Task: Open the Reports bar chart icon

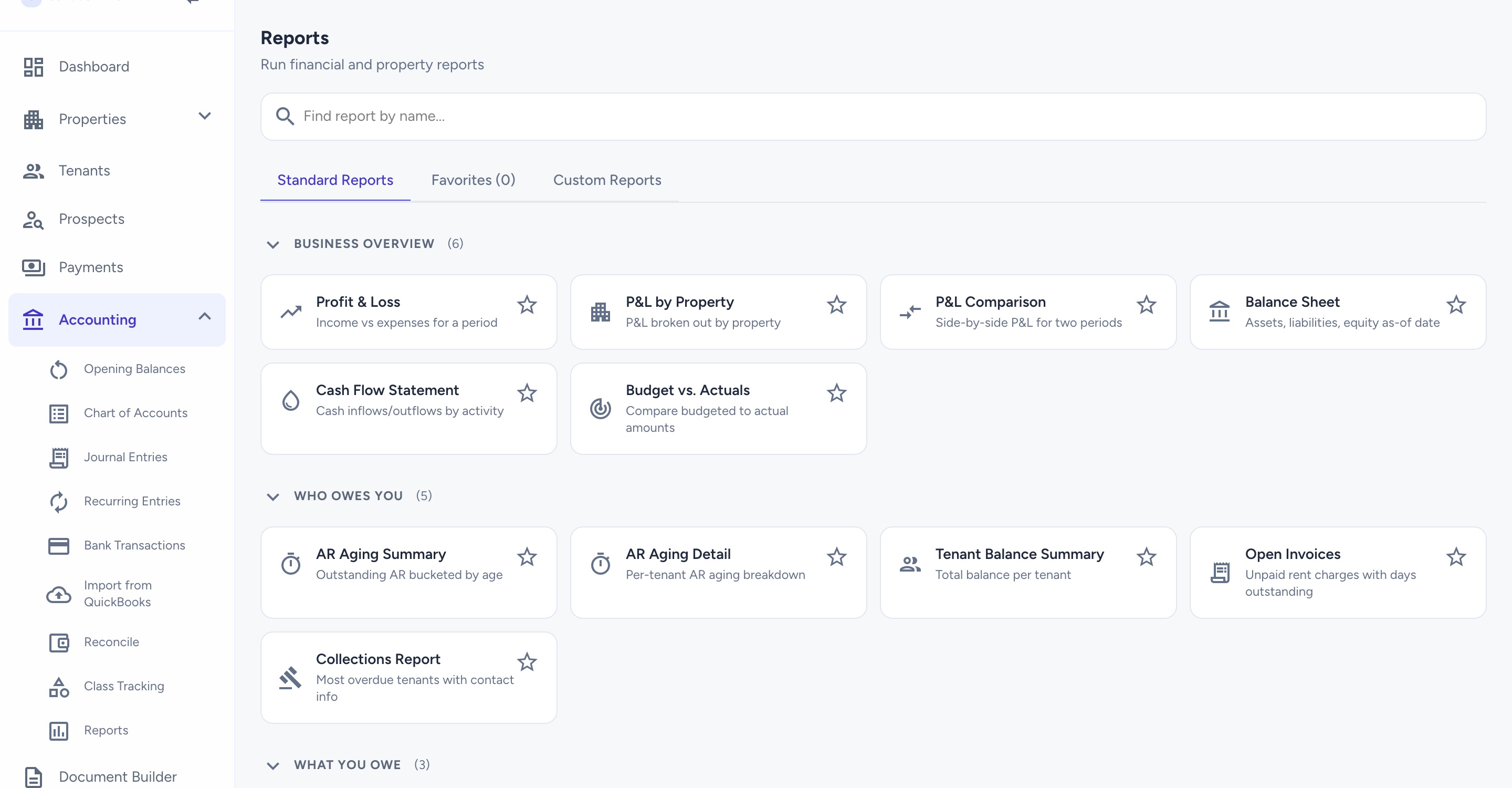Action: 59,730
